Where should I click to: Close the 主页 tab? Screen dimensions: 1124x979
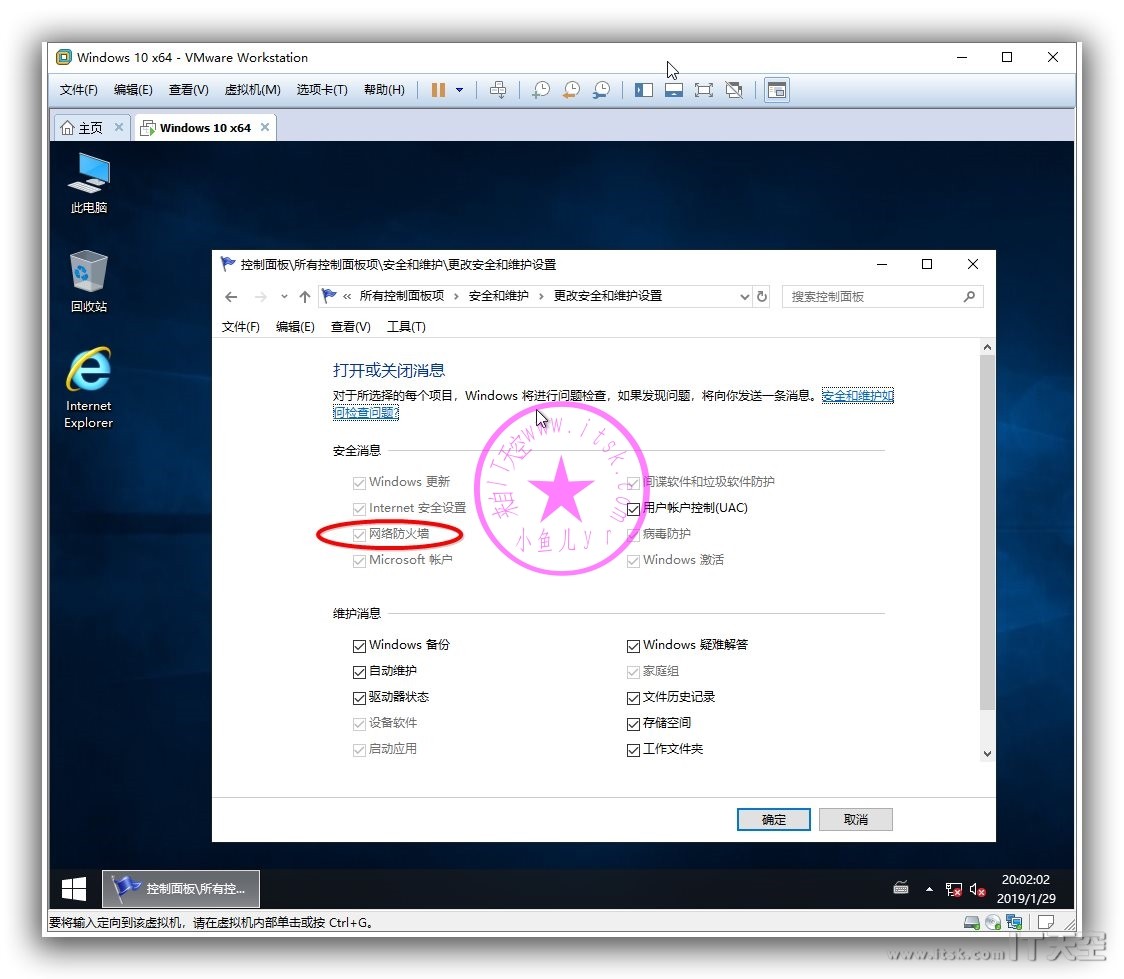coord(119,127)
